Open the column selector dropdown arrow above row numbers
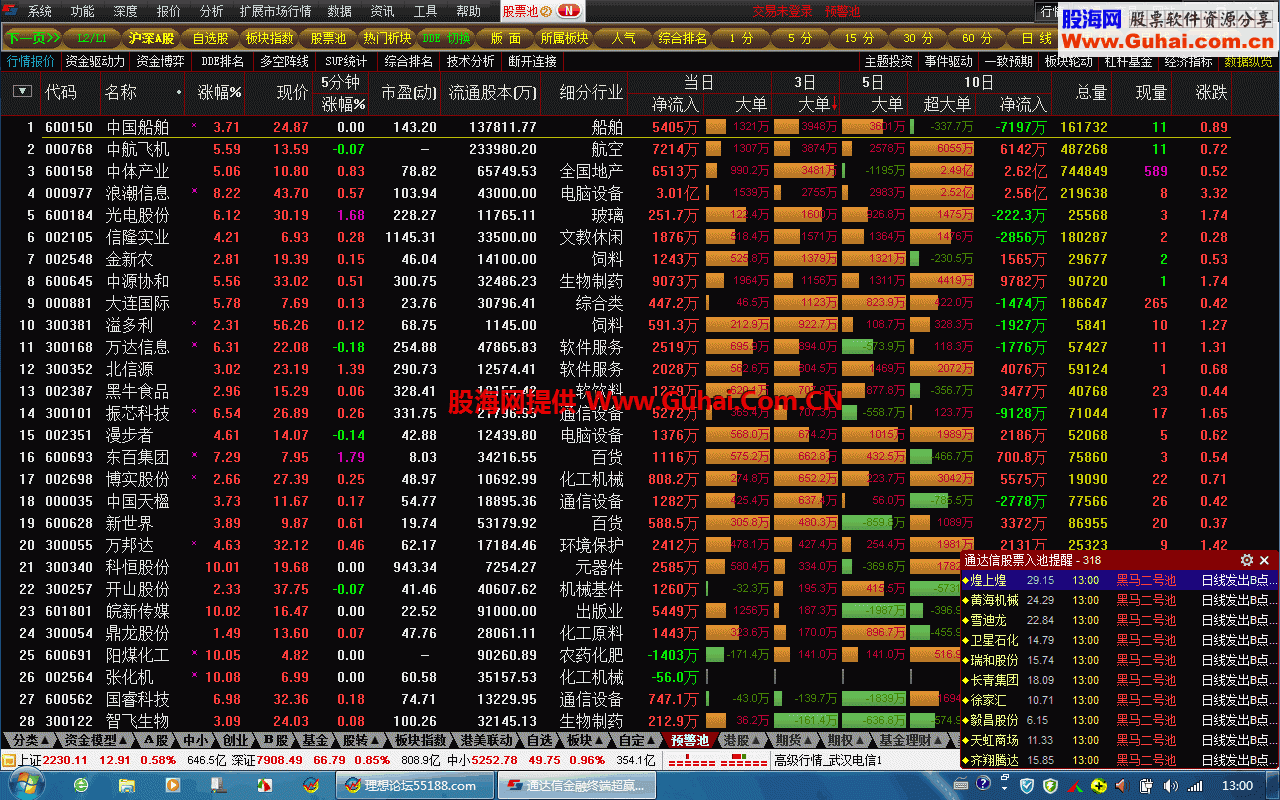This screenshot has height=800, width=1280. pos(22,91)
